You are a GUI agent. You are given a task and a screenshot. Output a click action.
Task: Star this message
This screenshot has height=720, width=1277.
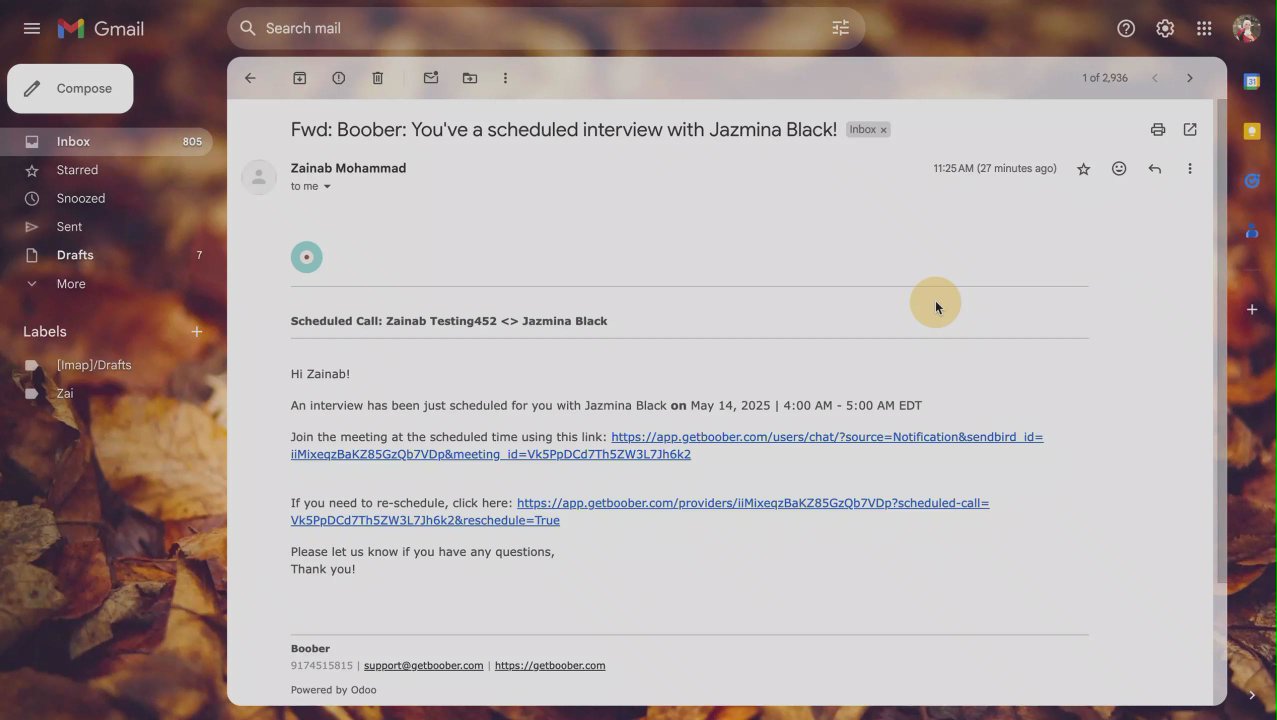click(1083, 169)
